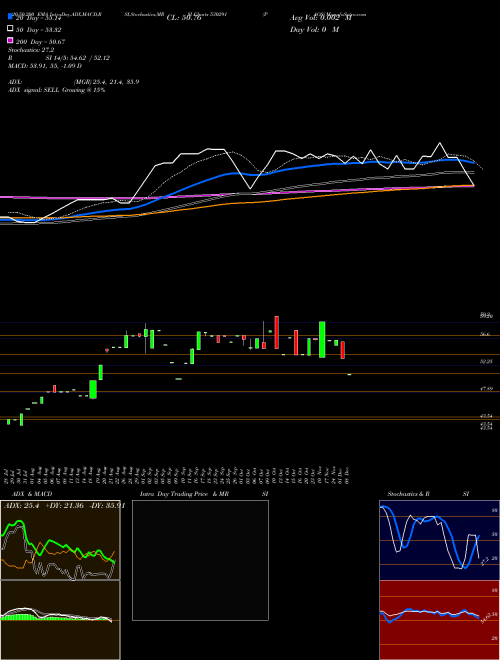Screen dimensions: 500x660
Task: Click the 47.89 price level label
Action: (486, 389)
